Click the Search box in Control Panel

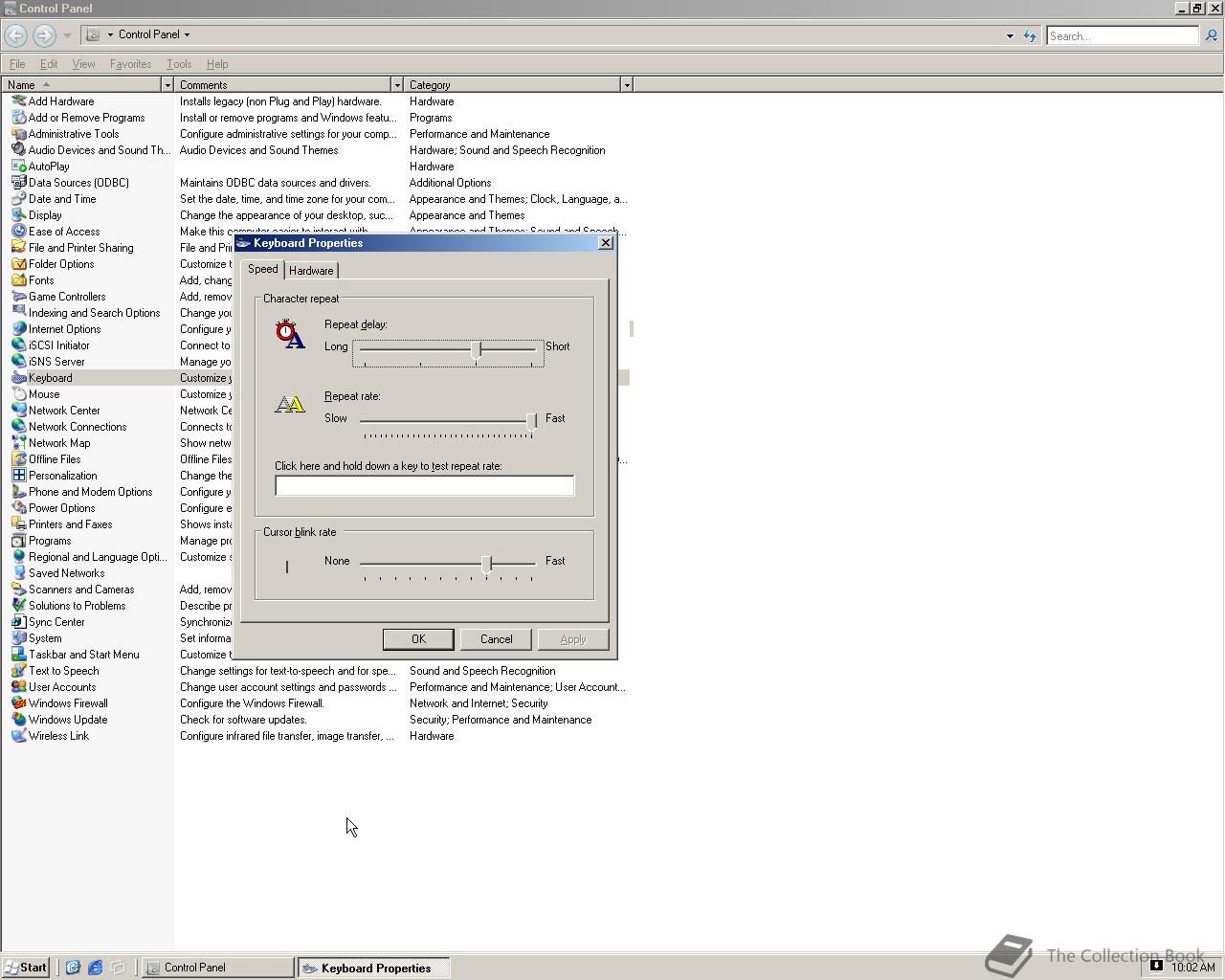pos(1122,35)
